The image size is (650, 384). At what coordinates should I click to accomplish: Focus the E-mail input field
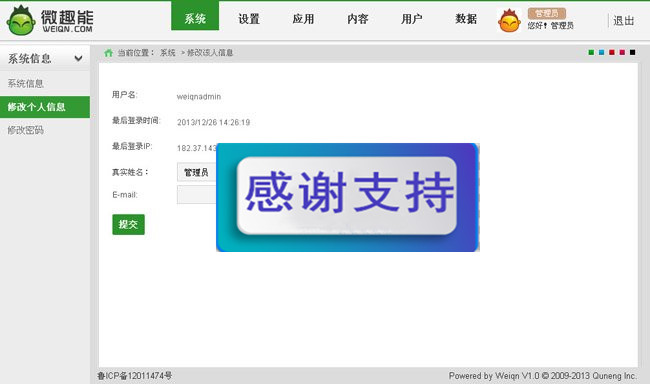197,194
